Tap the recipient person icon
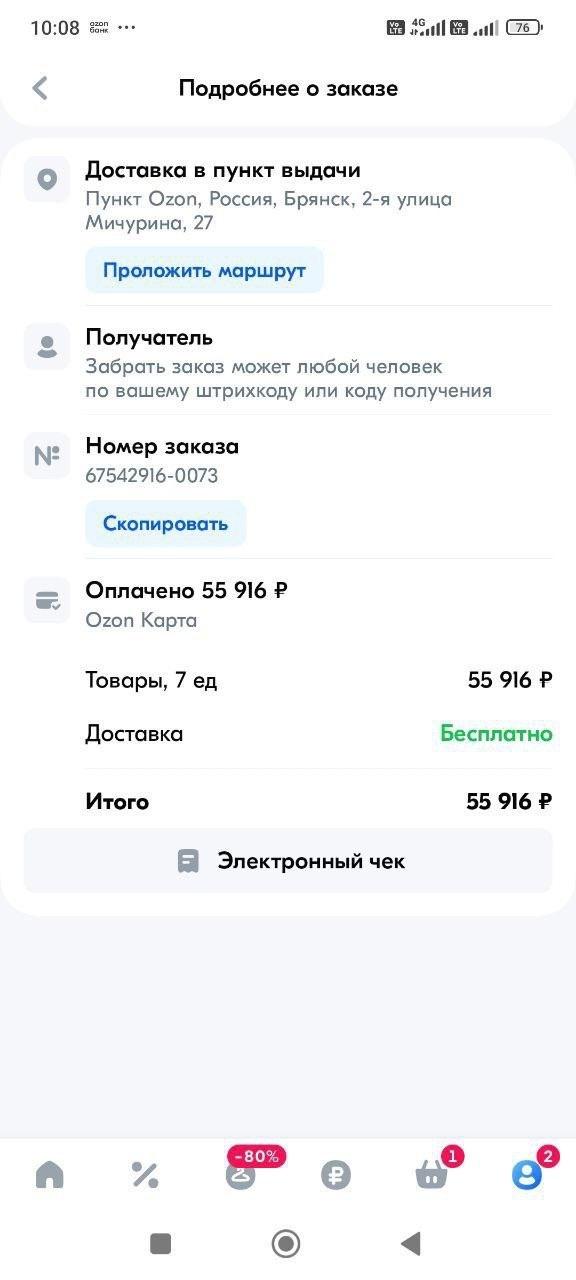 click(47, 347)
